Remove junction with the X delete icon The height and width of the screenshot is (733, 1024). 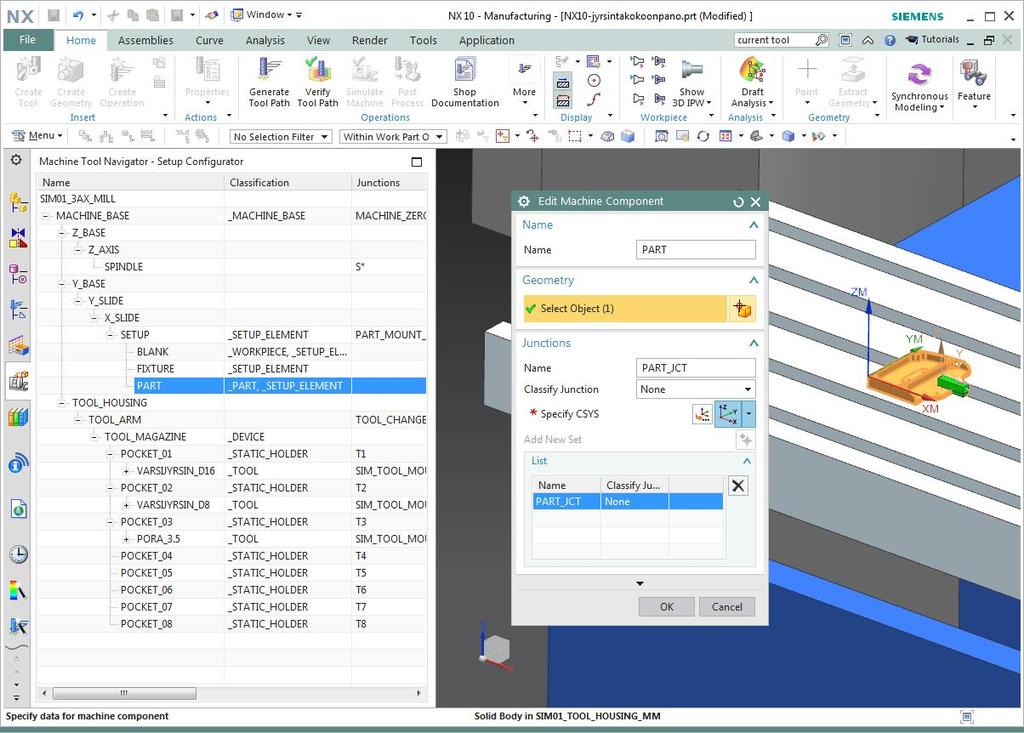[x=738, y=485]
